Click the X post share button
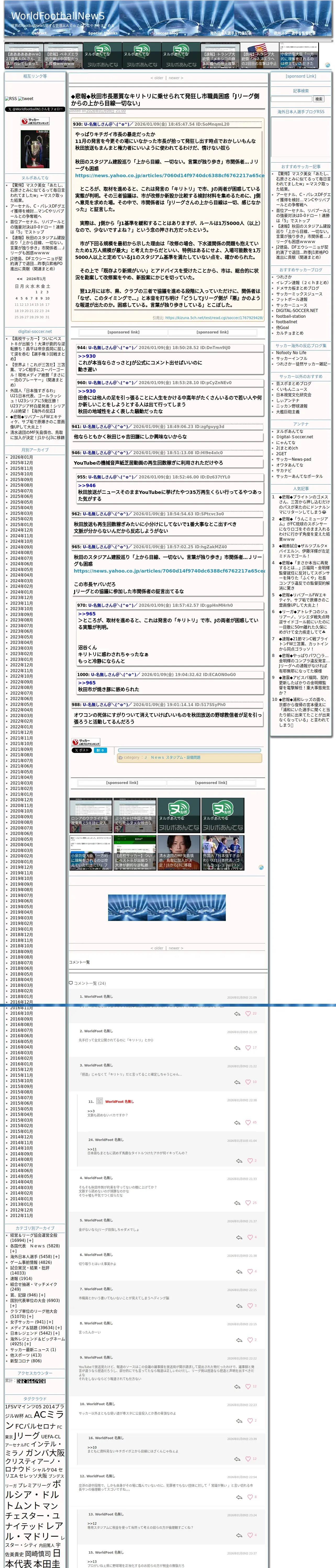The height and width of the screenshot is (1568, 336). (x=82, y=750)
